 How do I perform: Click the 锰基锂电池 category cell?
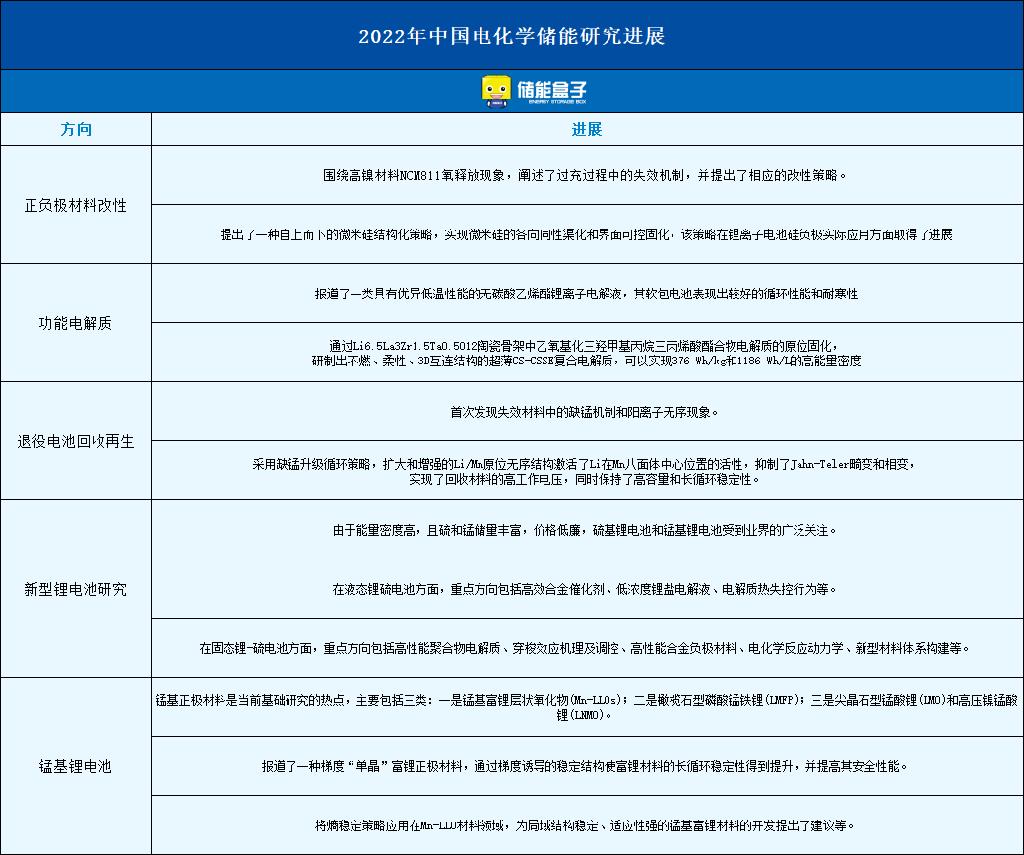click(x=76, y=766)
